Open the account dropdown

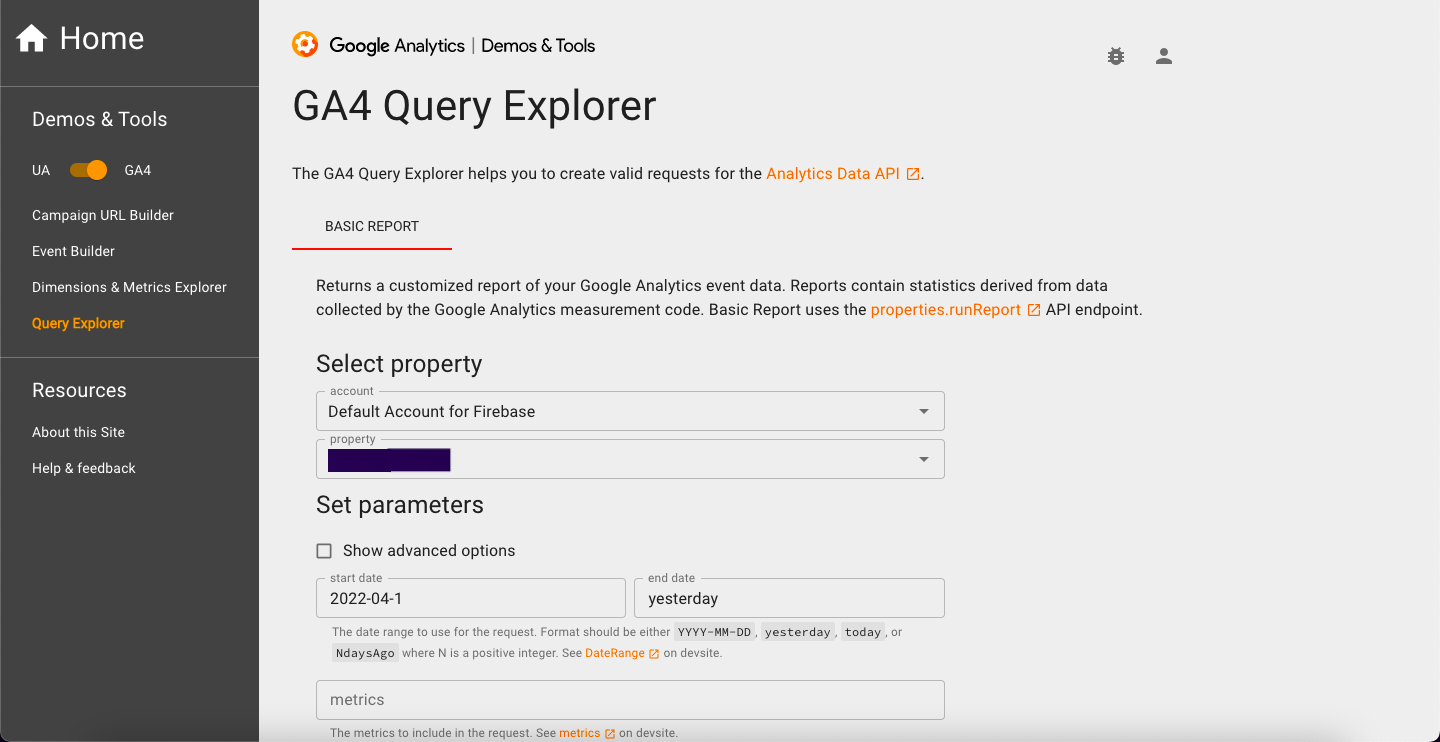[x=630, y=411]
